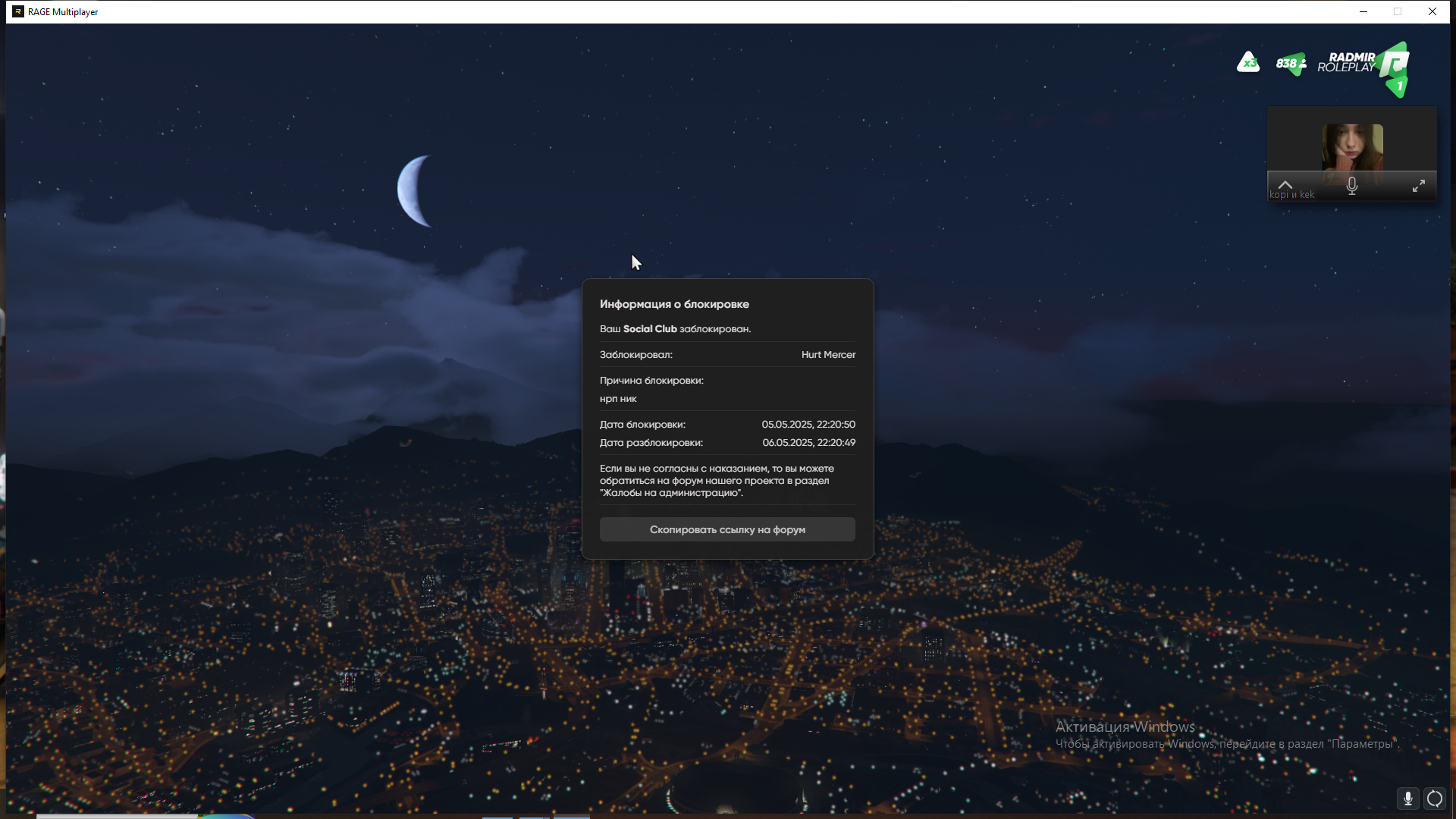This screenshot has width=1456, height=819.
Task: Click the x3 bonus multiplier badge
Action: coord(1248,62)
